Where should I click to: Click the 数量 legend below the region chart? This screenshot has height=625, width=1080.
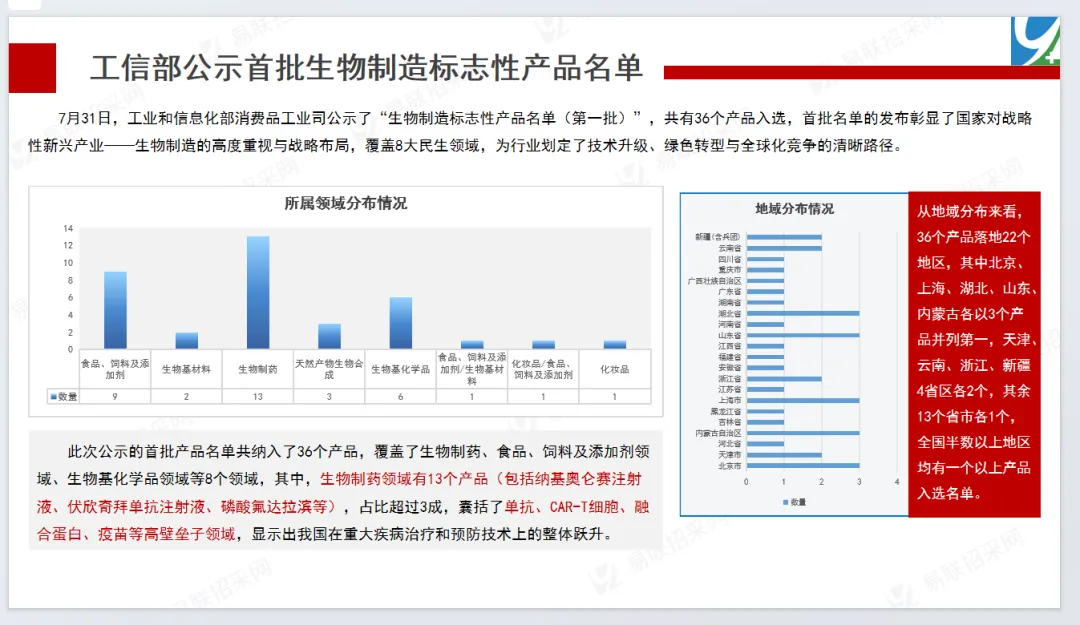(x=794, y=502)
